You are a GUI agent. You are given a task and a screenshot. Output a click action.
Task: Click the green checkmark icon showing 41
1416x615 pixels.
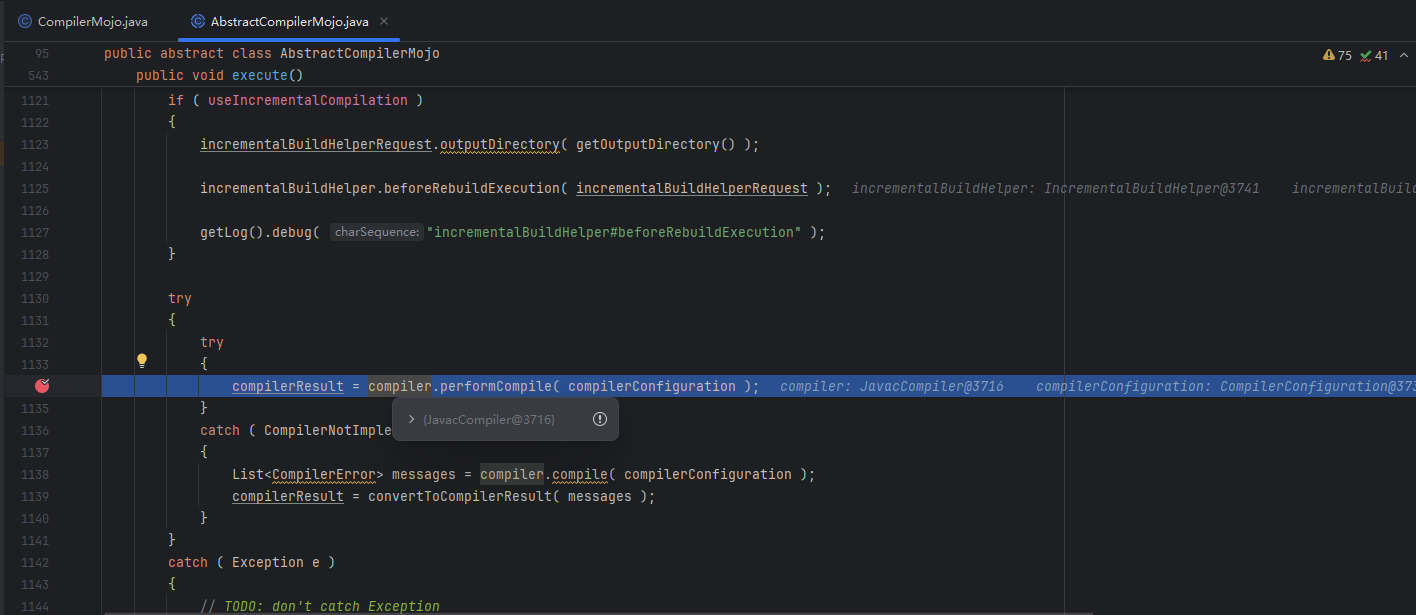click(x=1368, y=55)
